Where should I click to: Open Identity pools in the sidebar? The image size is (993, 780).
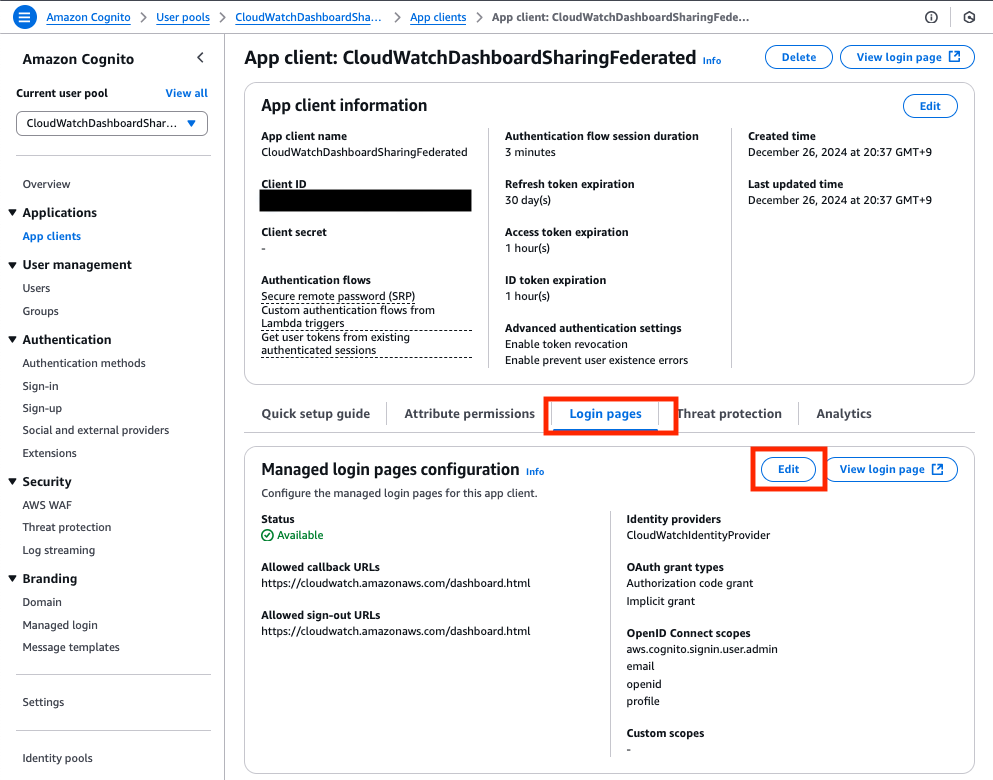point(57,758)
